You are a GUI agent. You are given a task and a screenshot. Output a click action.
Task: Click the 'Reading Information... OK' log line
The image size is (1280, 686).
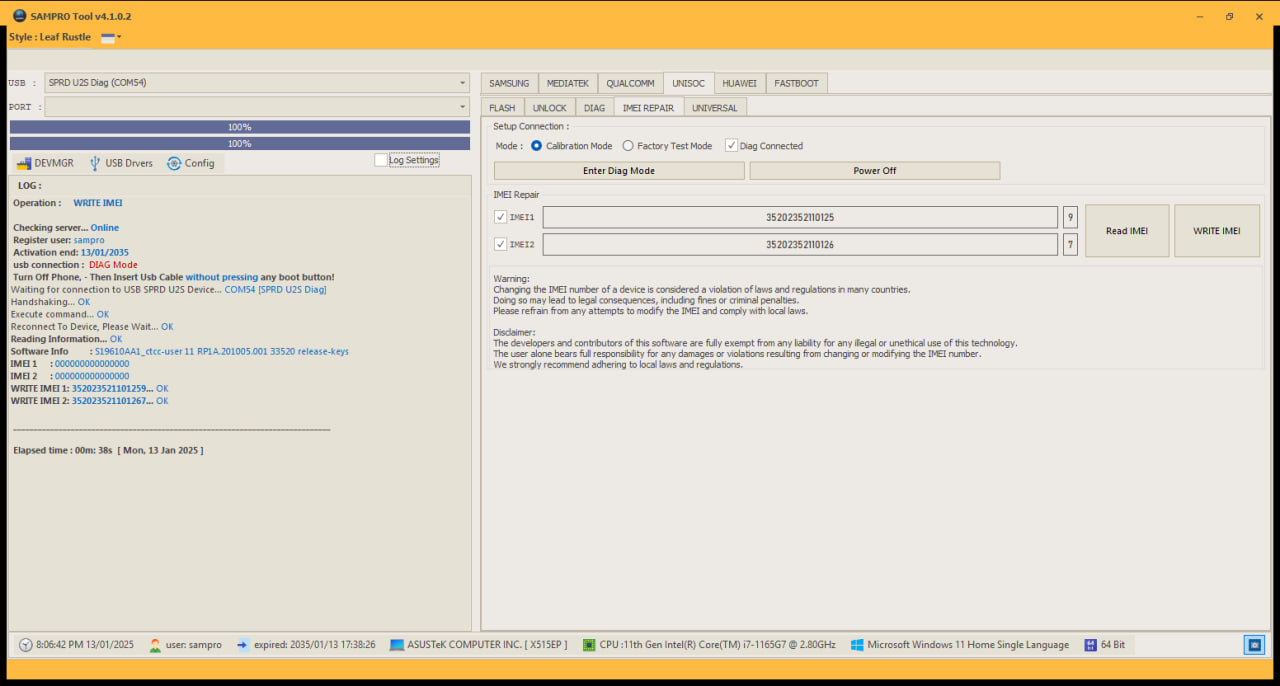click(66, 339)
